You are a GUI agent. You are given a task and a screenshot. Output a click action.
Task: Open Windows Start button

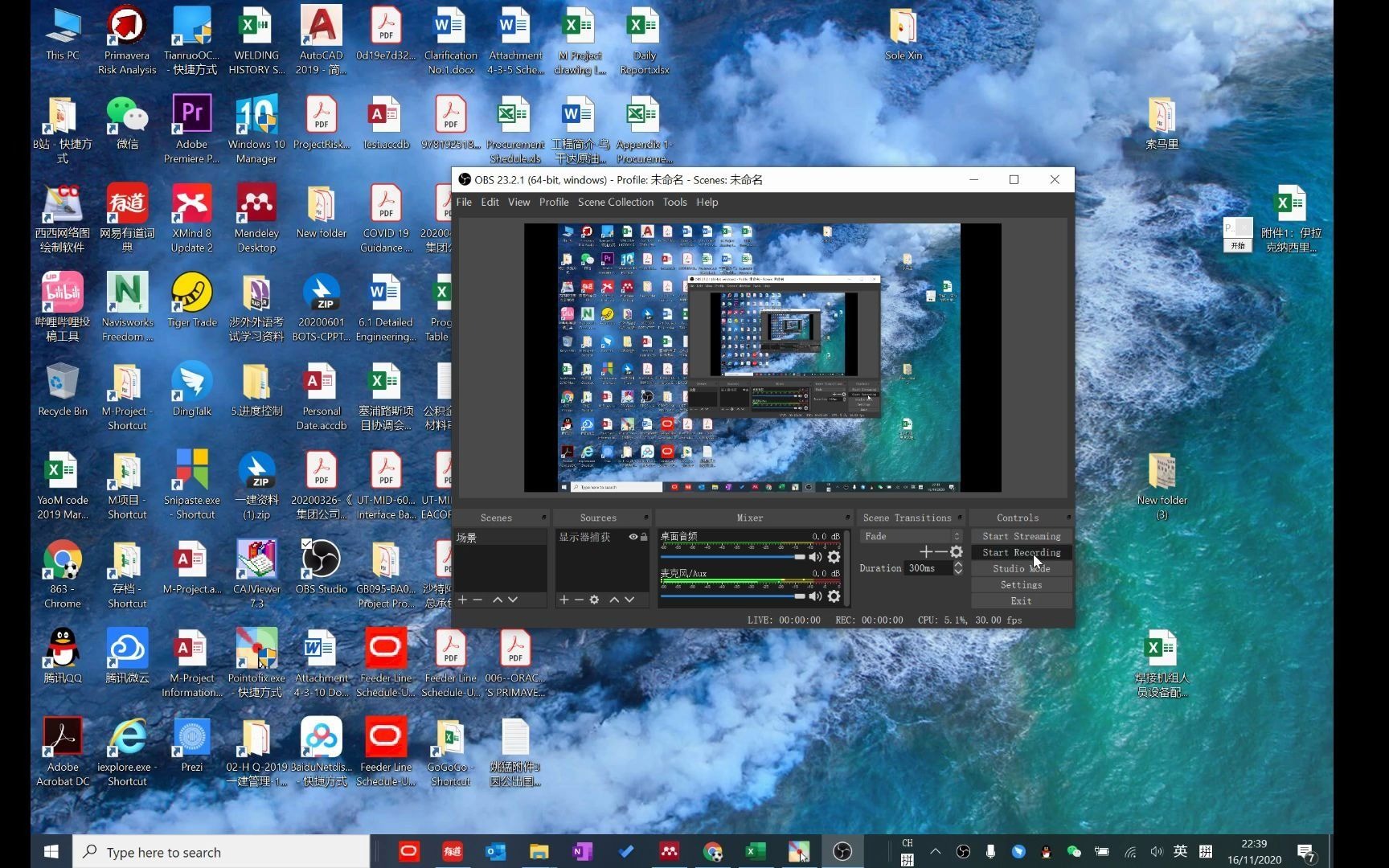(x=51, y=852)
